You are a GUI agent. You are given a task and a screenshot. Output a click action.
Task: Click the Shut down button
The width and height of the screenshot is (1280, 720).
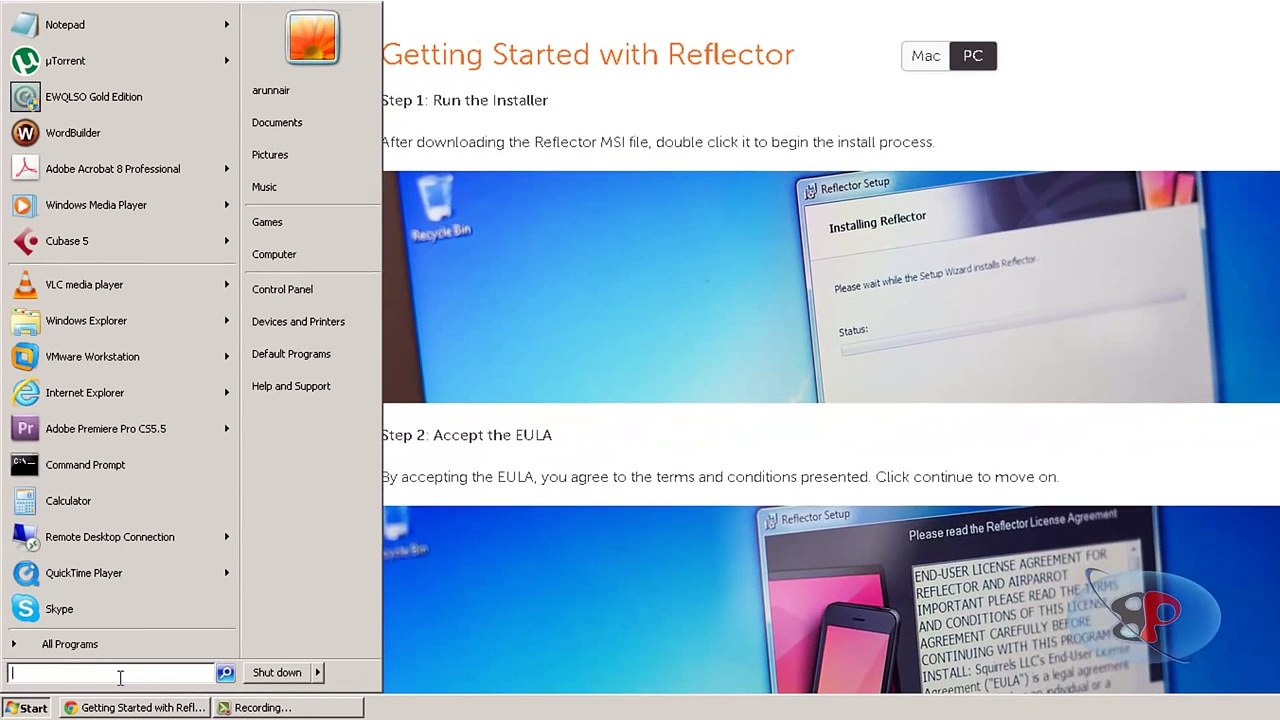[277, 673]
